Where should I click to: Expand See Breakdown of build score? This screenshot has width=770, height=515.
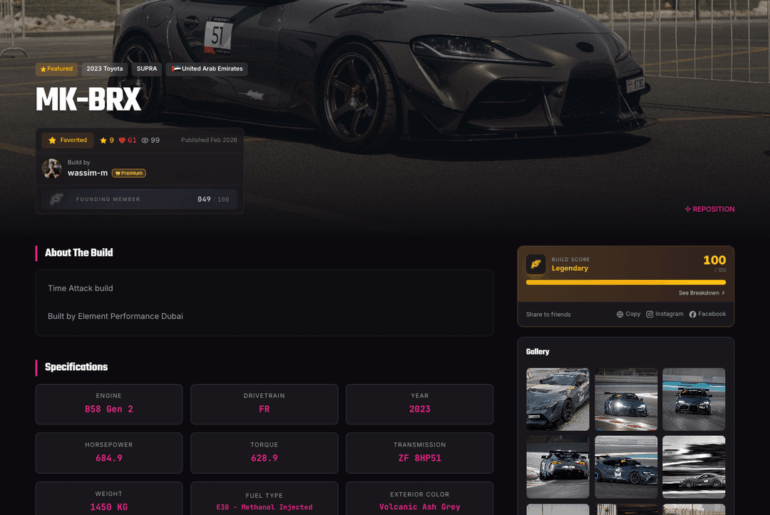tap(701, 293)
